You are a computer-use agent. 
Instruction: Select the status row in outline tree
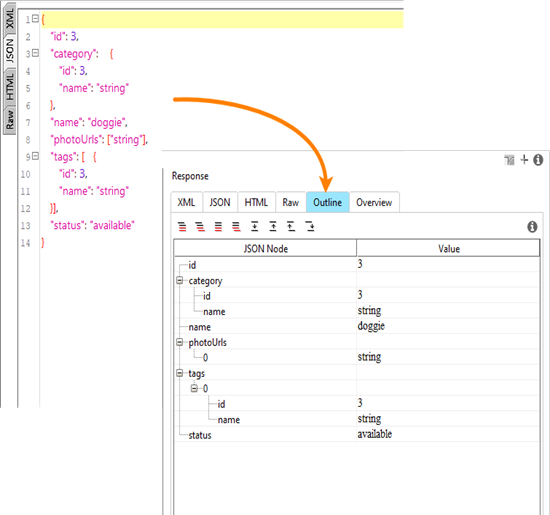pos(357,435)
